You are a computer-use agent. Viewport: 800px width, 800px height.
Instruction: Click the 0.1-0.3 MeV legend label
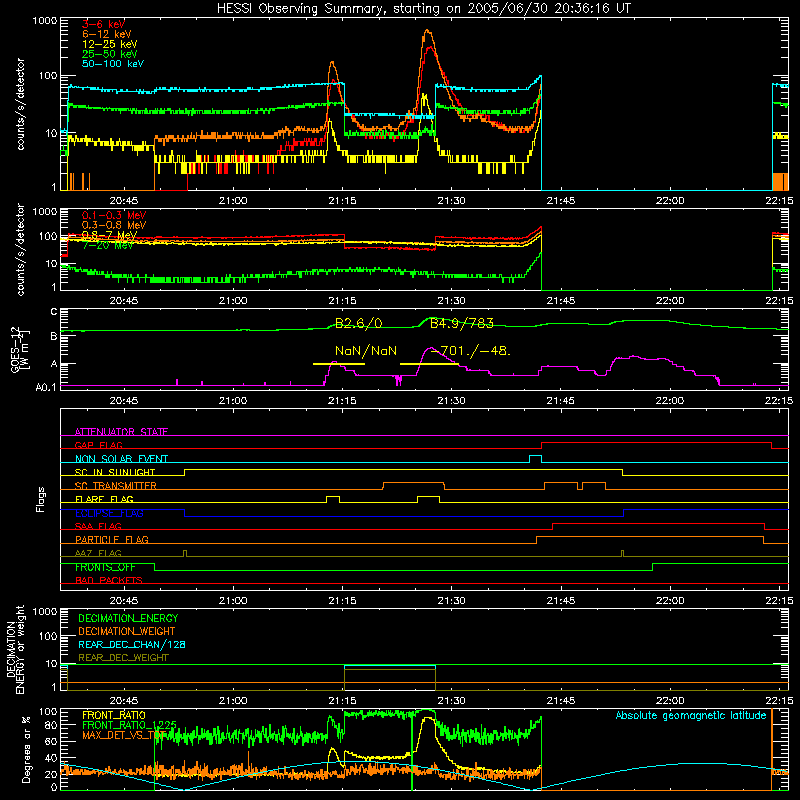point(114,215)
